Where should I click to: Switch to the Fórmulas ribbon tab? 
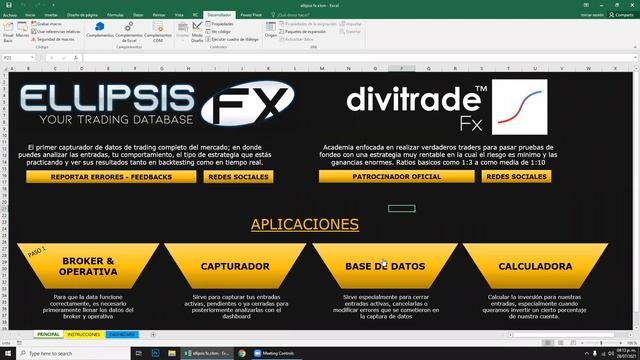pos(115,15)
